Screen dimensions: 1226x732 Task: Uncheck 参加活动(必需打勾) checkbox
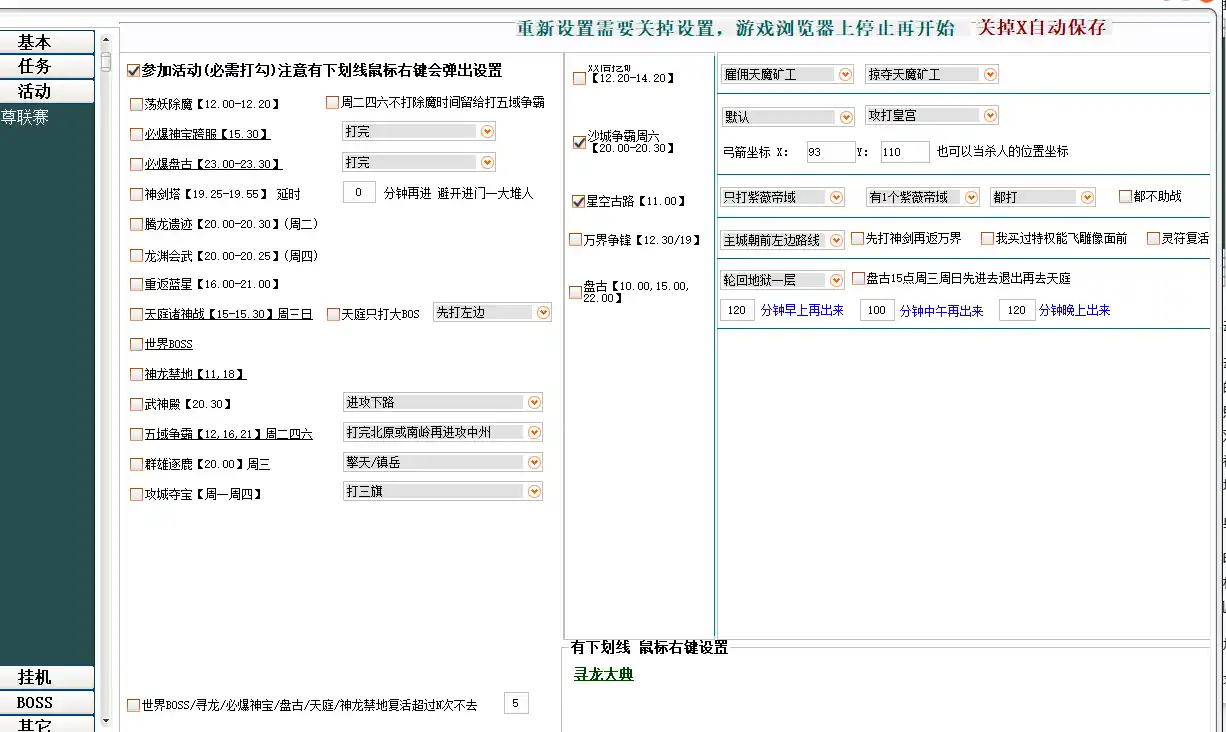(x=134, y=71)
